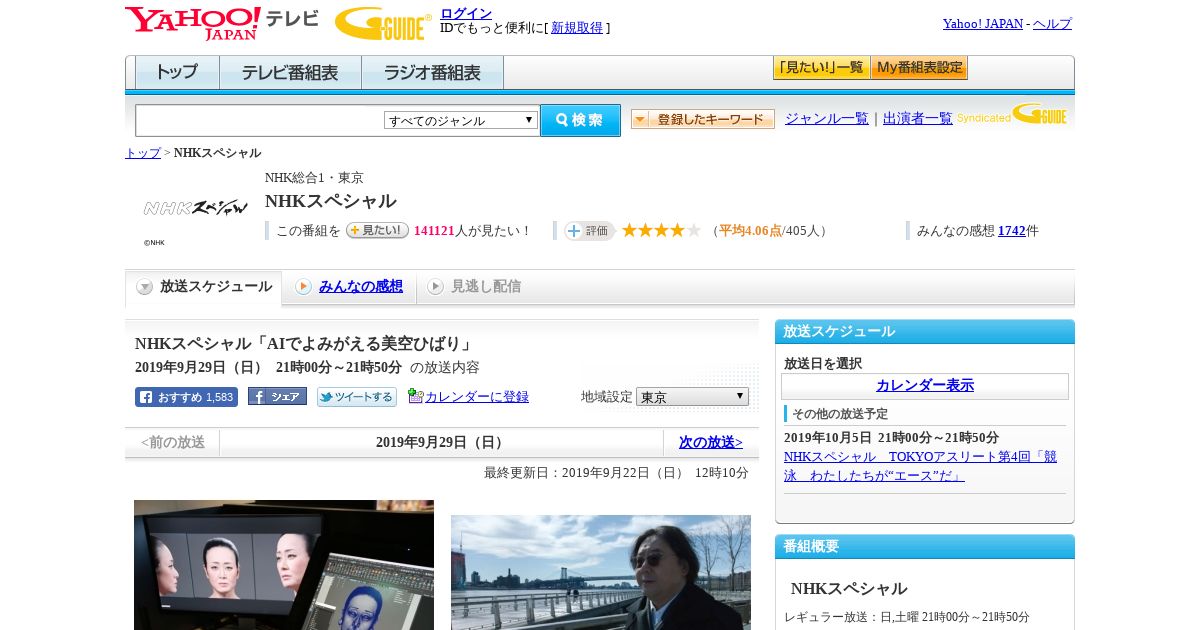Open the 地域設定 東京 dropdown
Screen dimensions: 1200x630
(x=692, y=397)
